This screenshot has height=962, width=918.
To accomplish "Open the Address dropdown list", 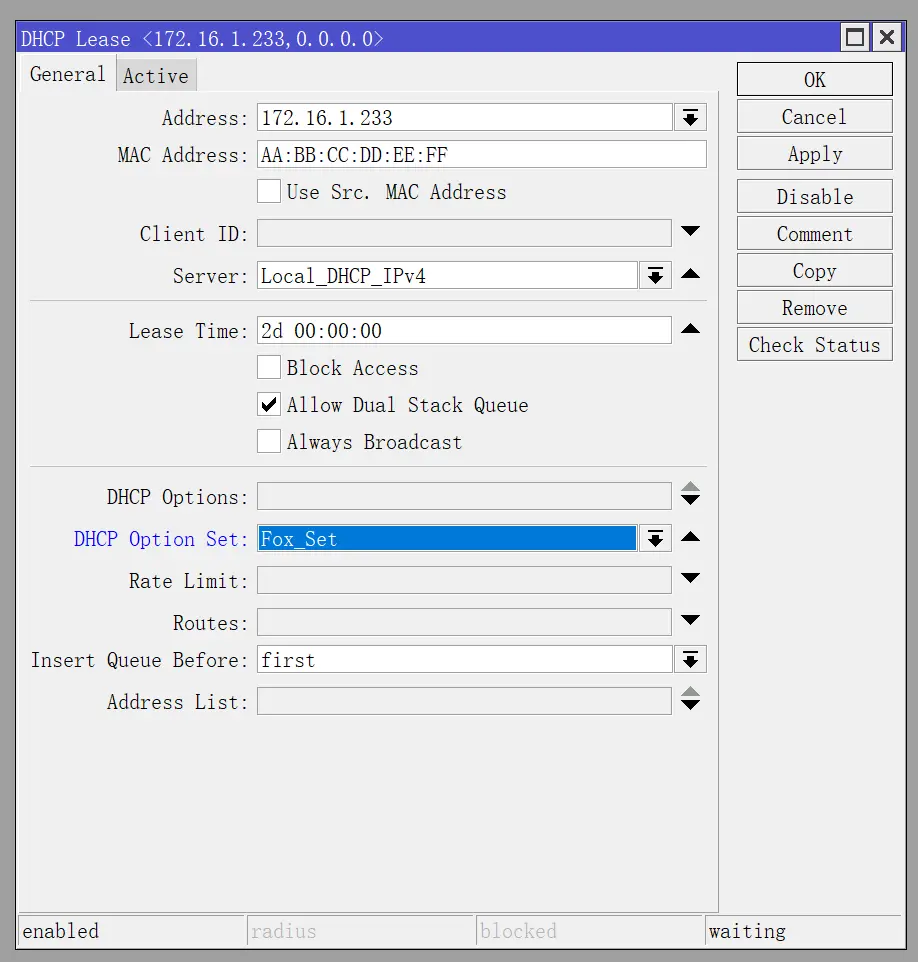I will (x=690, y=117).
